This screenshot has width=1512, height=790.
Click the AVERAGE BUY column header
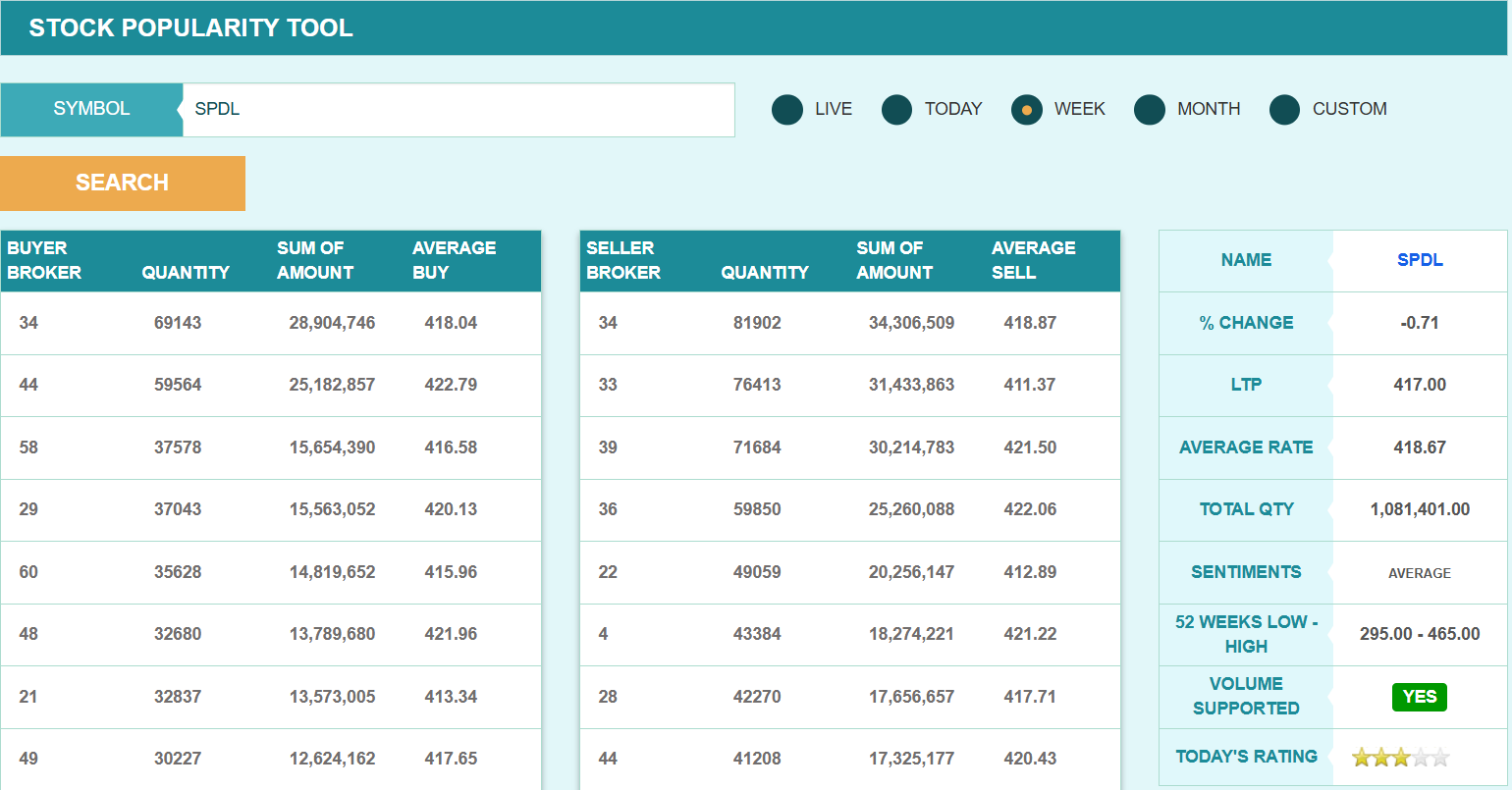tap(454, 261)
